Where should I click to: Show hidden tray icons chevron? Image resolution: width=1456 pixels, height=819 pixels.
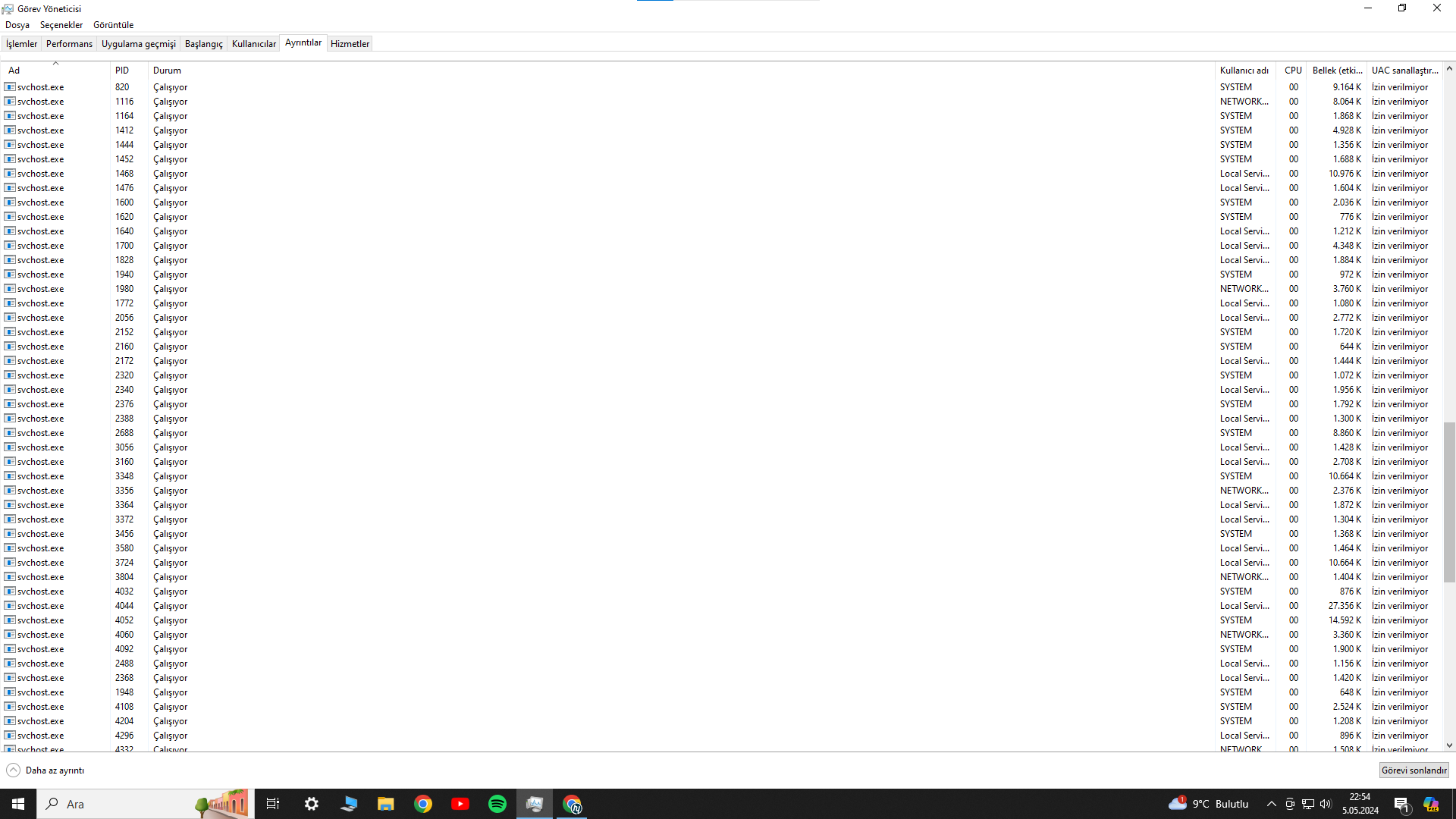coord(1272,804)
